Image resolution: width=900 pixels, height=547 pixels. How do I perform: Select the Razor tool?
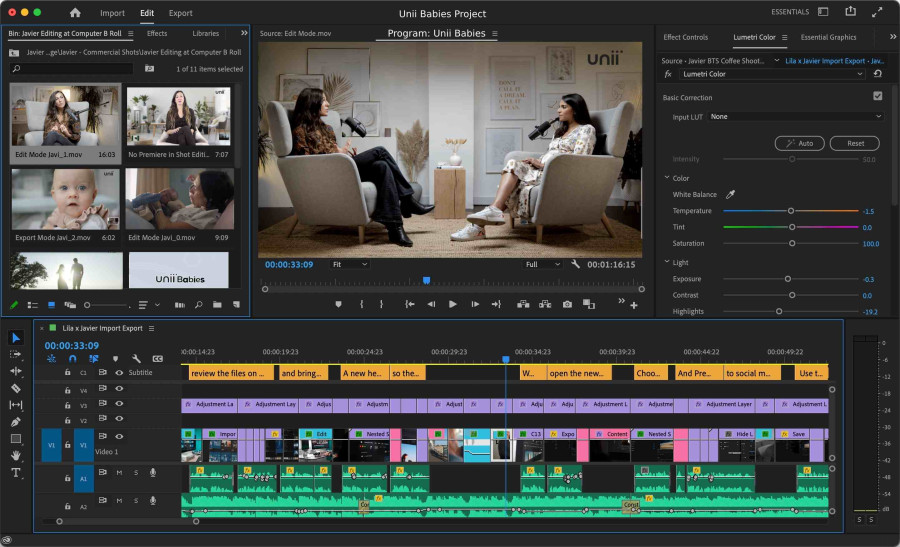(x=16, y=388)
